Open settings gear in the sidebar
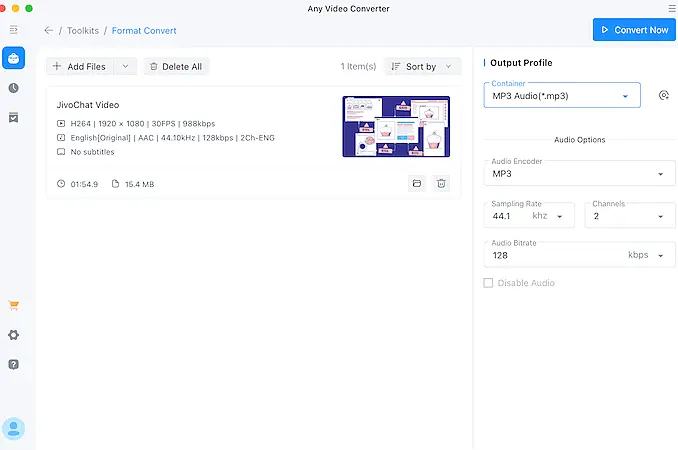Screen dimensions: 678x450 (x=13, y=335)
